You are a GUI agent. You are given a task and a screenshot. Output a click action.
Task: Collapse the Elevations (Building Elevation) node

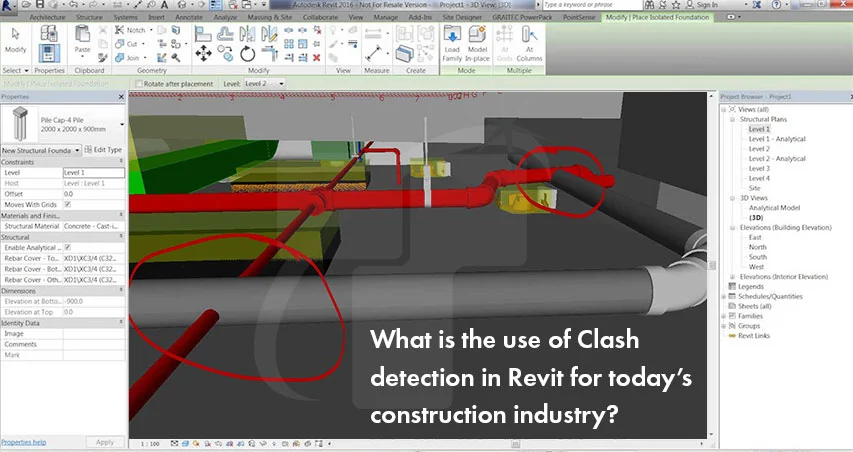pos(733,227)
